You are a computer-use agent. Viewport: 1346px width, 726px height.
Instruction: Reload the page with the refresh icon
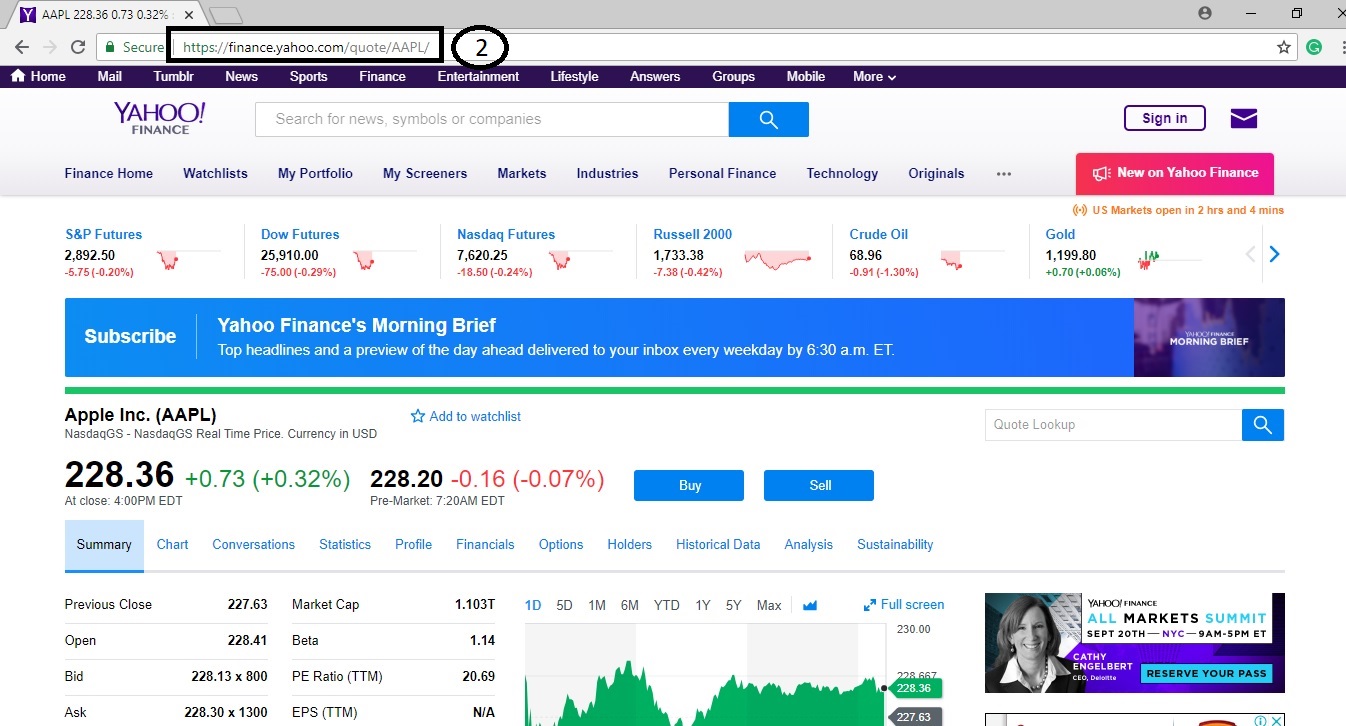pyautogui.click(x=78, y=47)
